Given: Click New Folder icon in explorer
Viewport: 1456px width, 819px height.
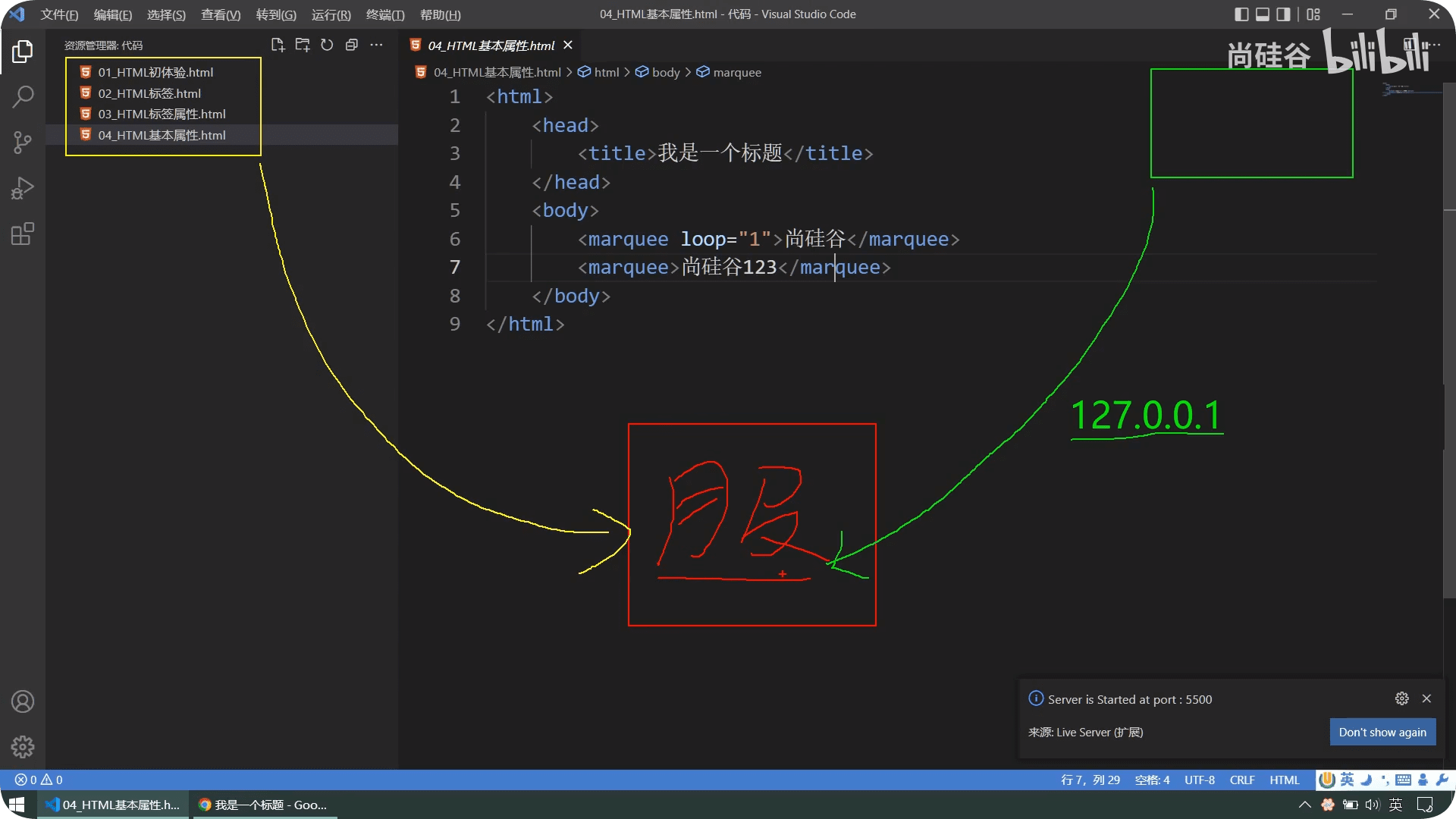Looking at the screenshot, I should click(x=303, y=45).
